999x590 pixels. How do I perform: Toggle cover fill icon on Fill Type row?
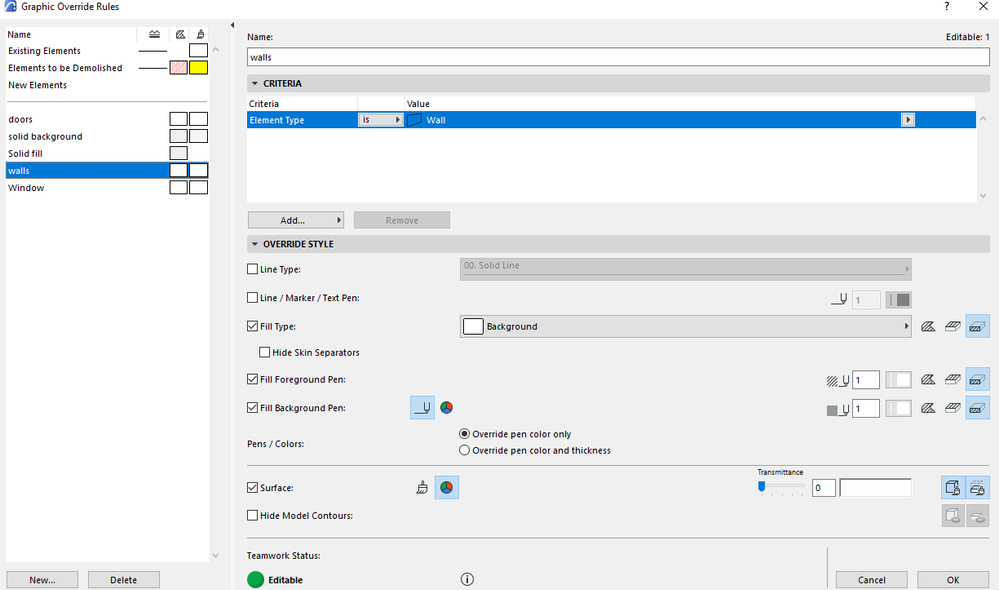(952, 326)
